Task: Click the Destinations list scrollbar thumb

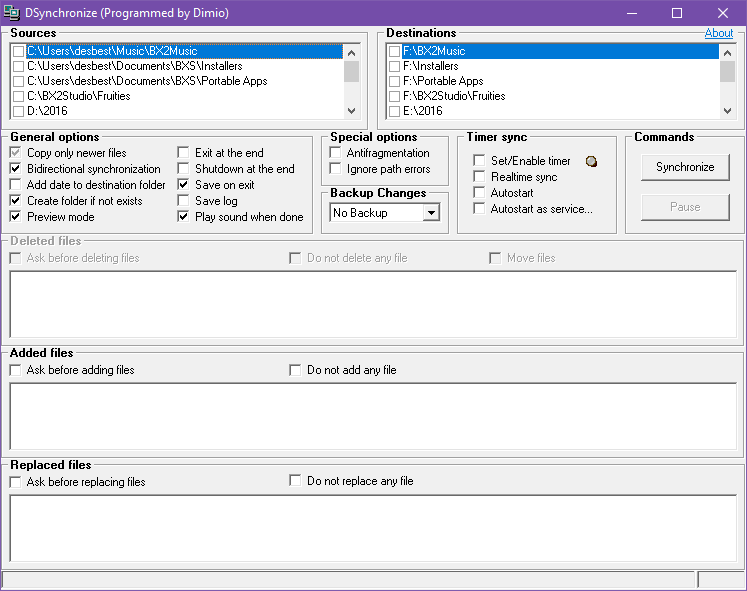Action: point(727,71)
